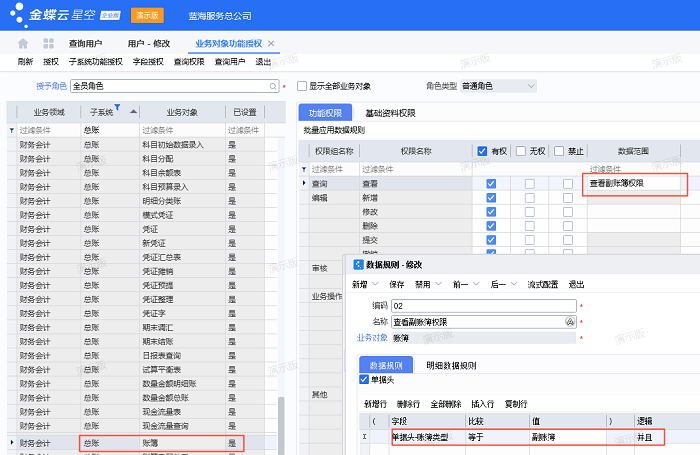Image resolution: width=700 pixels, height=455 pixels.
Task: Switch to 明细数据规则 tab
Action: point(450,366)
